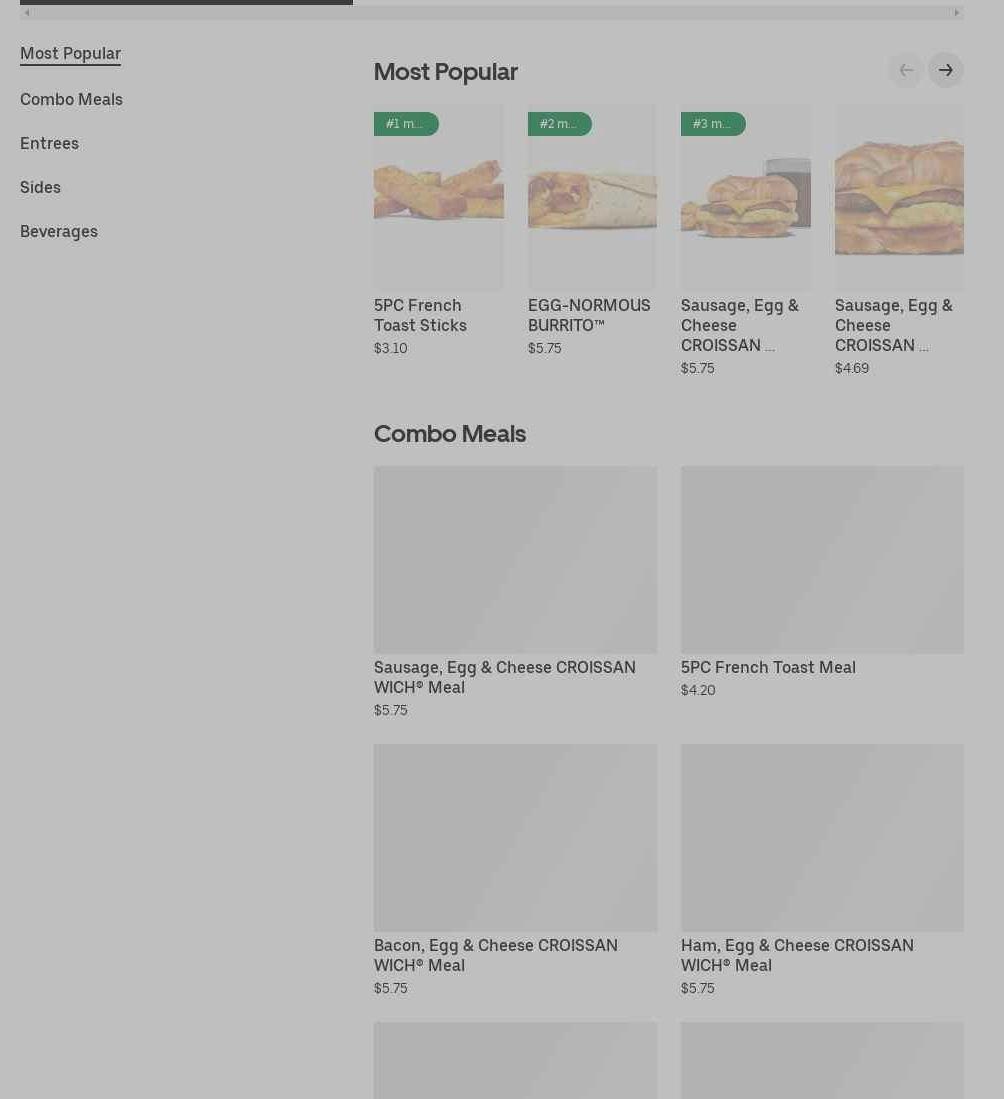
Task: Select Most Popular in the sidebar
Action: (70, 54)
